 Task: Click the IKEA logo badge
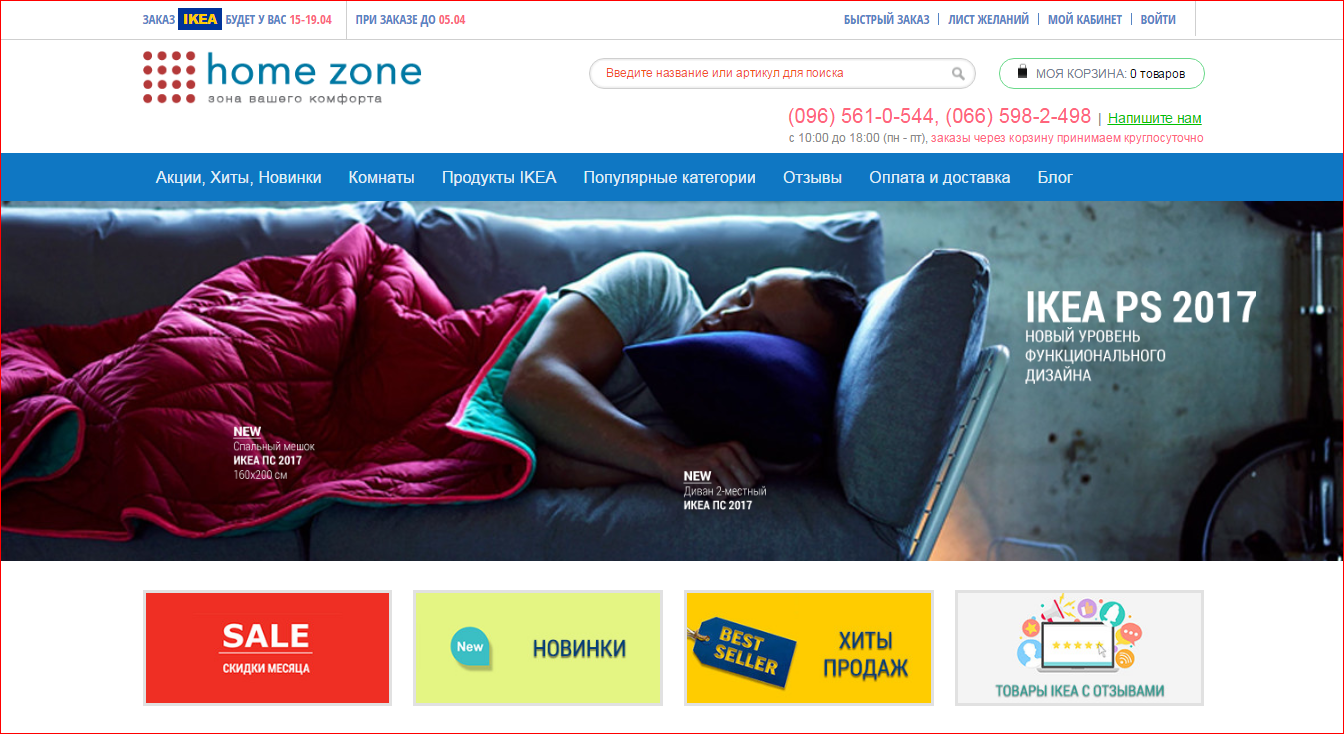coord(200,19)
